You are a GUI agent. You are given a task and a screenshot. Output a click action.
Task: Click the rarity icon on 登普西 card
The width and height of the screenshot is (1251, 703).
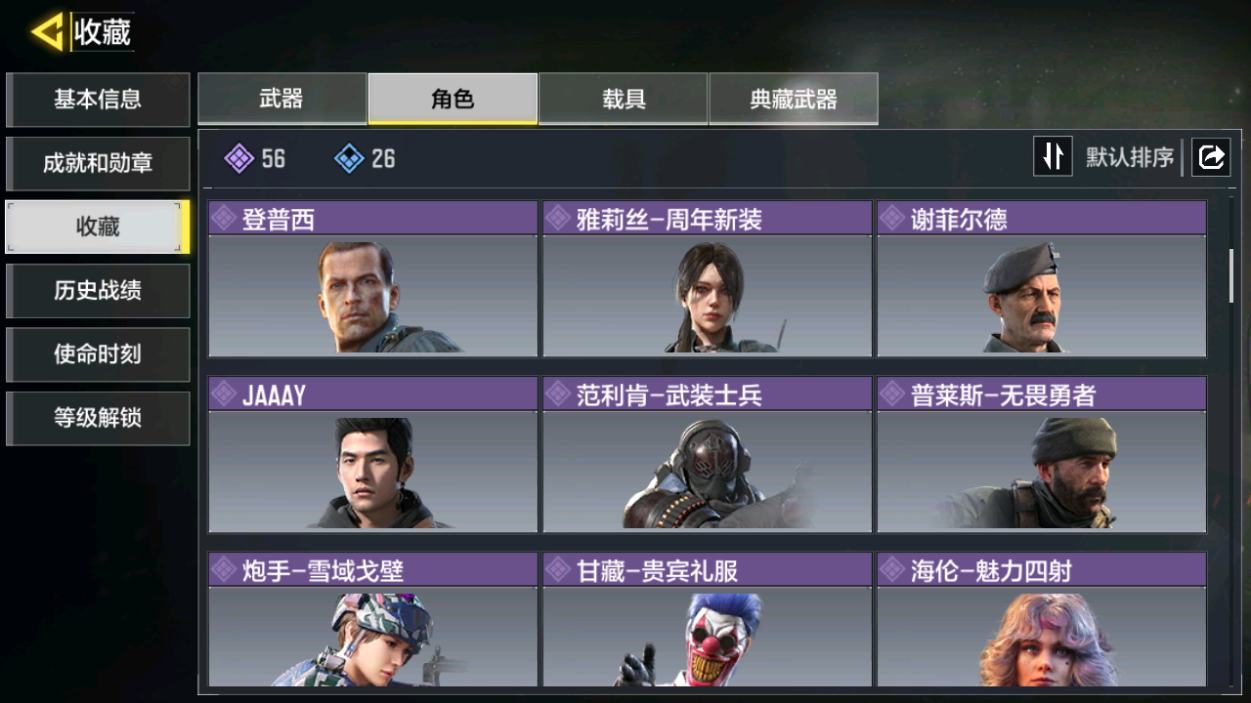tap(224, 219)
